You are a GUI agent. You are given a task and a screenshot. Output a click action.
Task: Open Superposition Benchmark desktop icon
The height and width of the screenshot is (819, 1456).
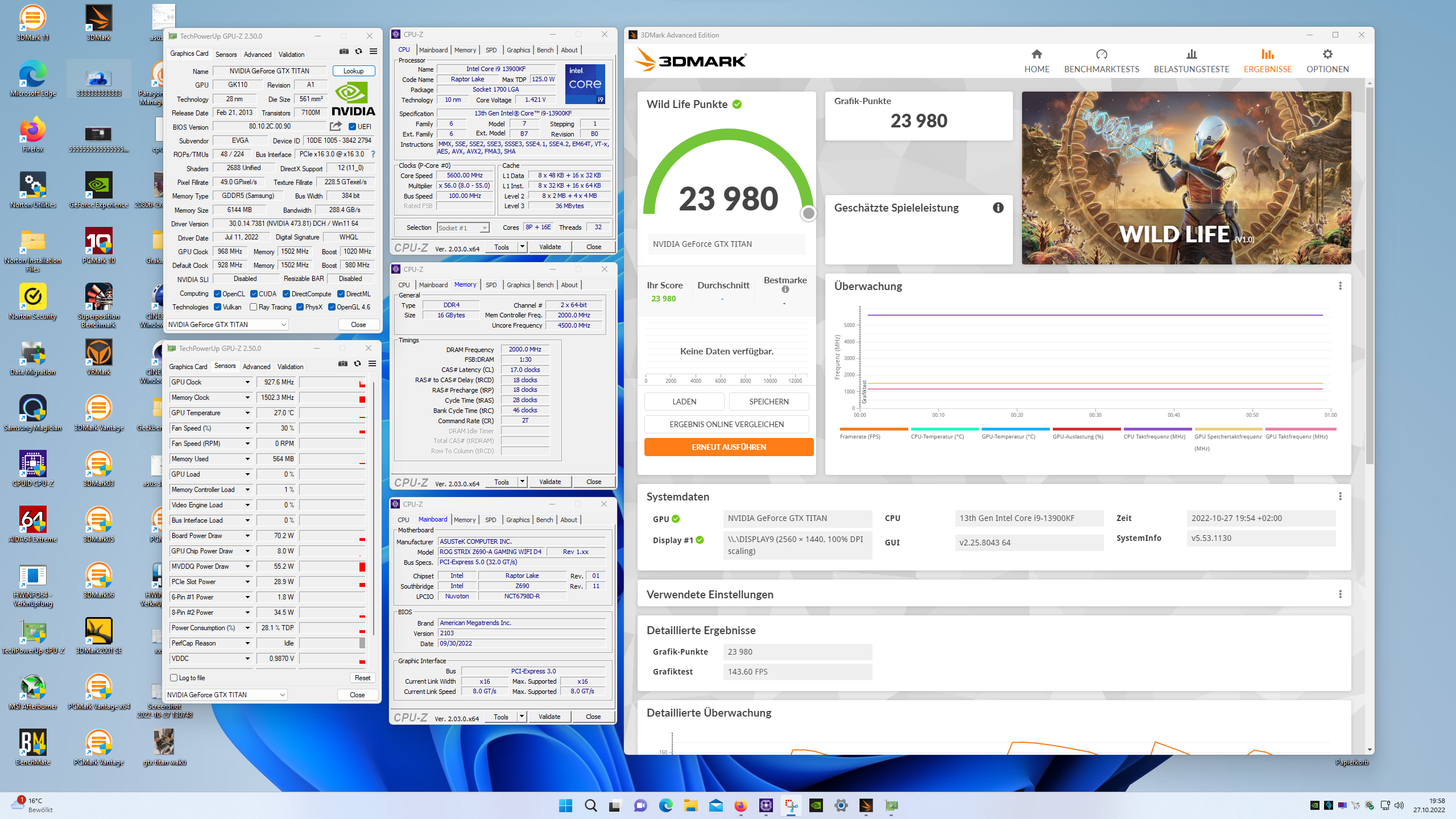(x=98, y=305)
